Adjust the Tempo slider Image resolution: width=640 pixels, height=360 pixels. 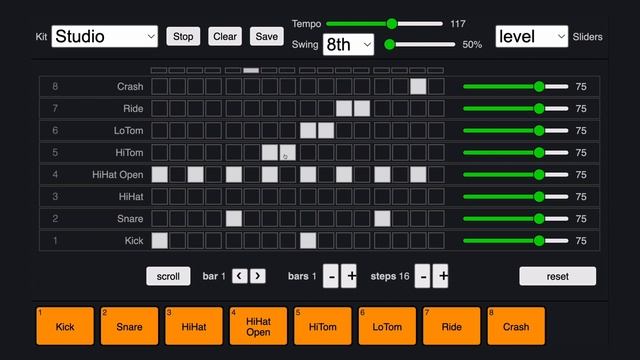[384, 24]
